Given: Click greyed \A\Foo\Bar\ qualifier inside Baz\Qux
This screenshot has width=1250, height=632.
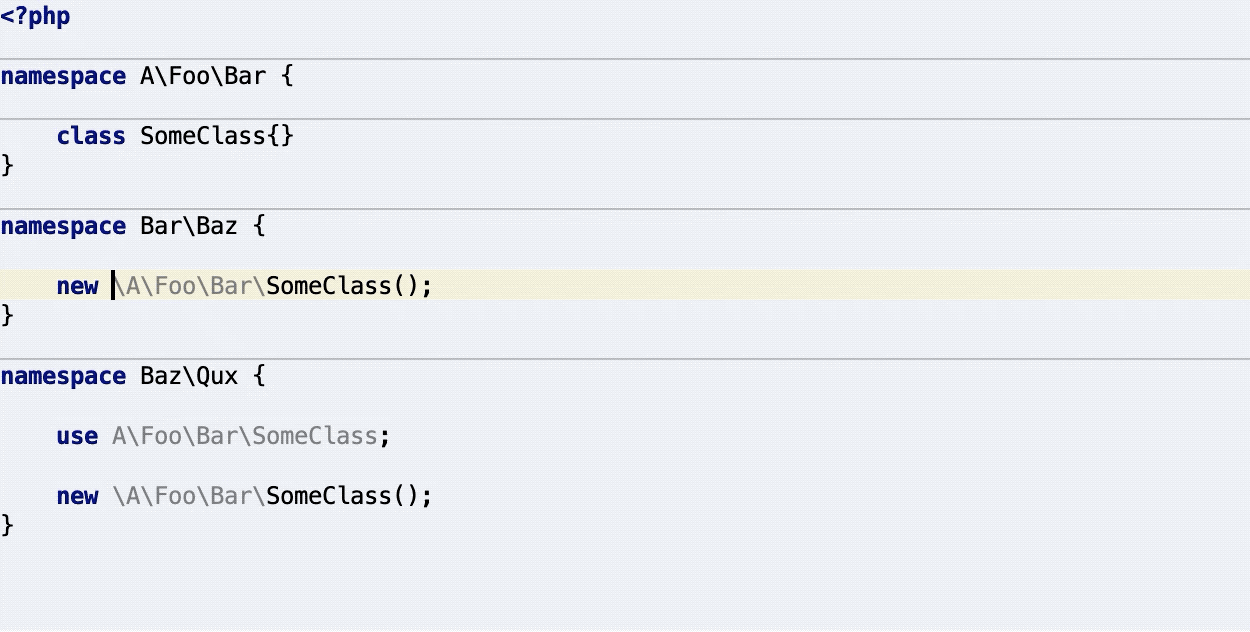Looking at the screenshot, I should (190, 497).
